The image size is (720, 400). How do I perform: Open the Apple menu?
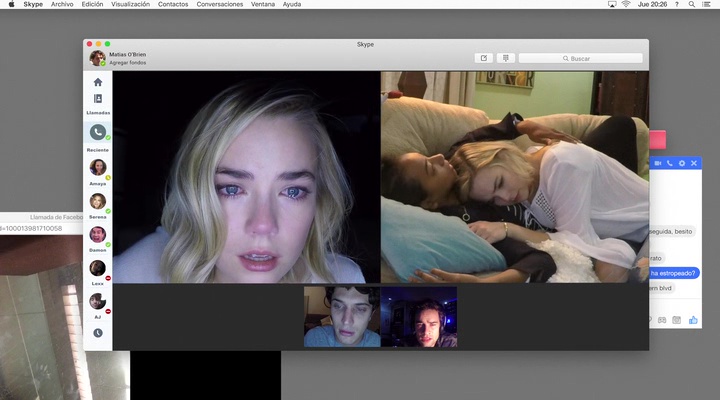(x=11, y=4)
